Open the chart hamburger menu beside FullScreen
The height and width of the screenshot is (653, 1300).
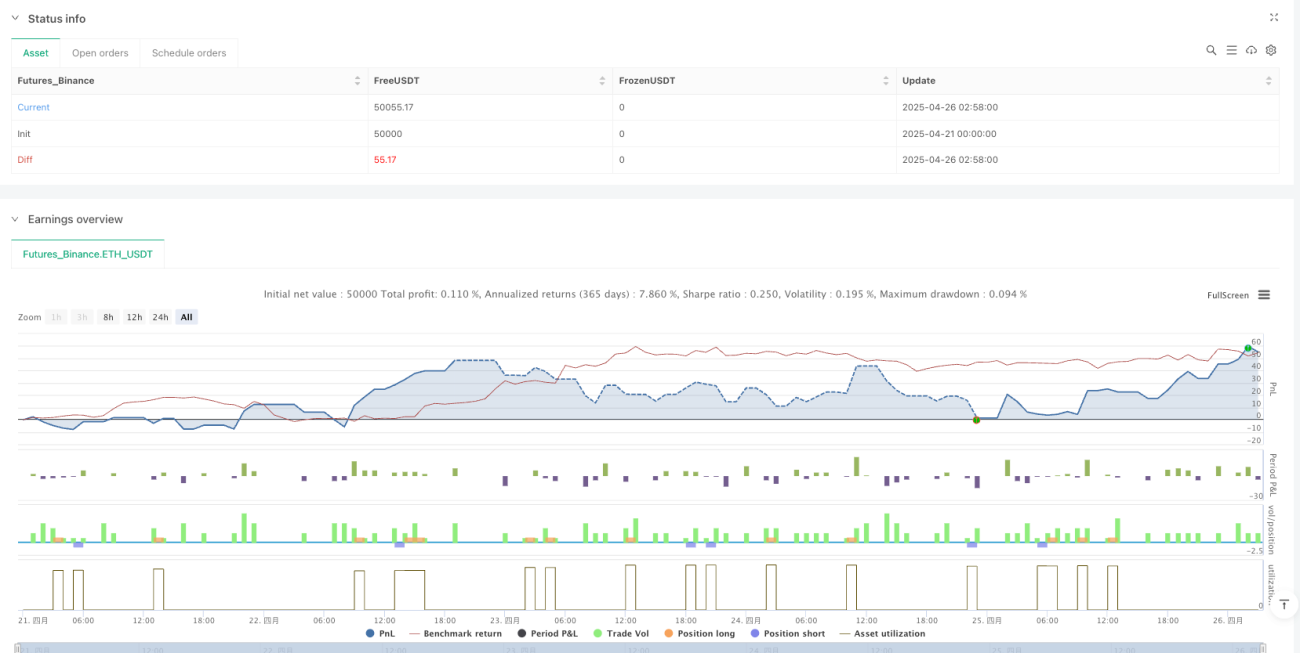click(1264, 295)
